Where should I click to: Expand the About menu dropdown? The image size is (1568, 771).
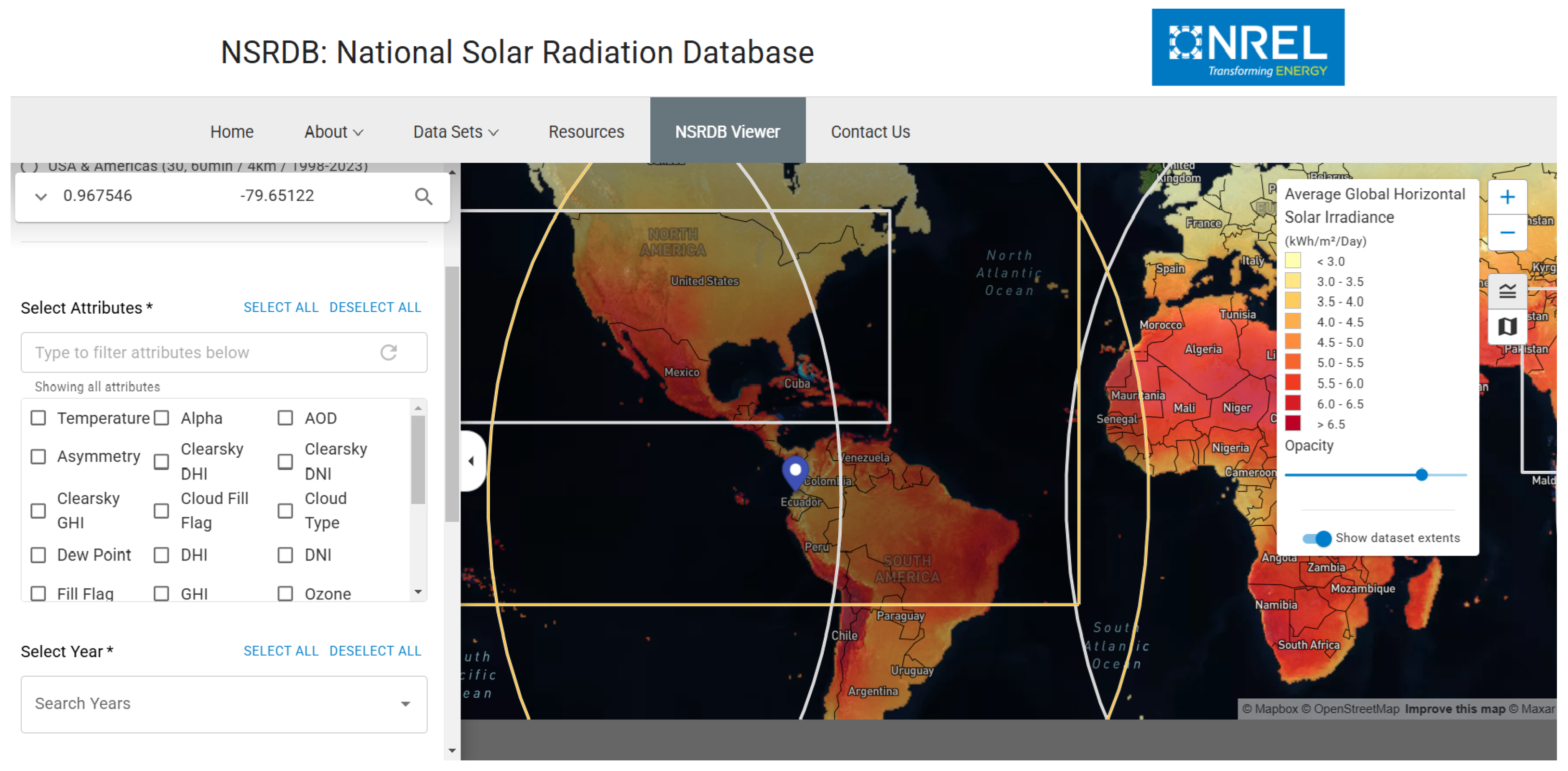(x=333, y=132)
